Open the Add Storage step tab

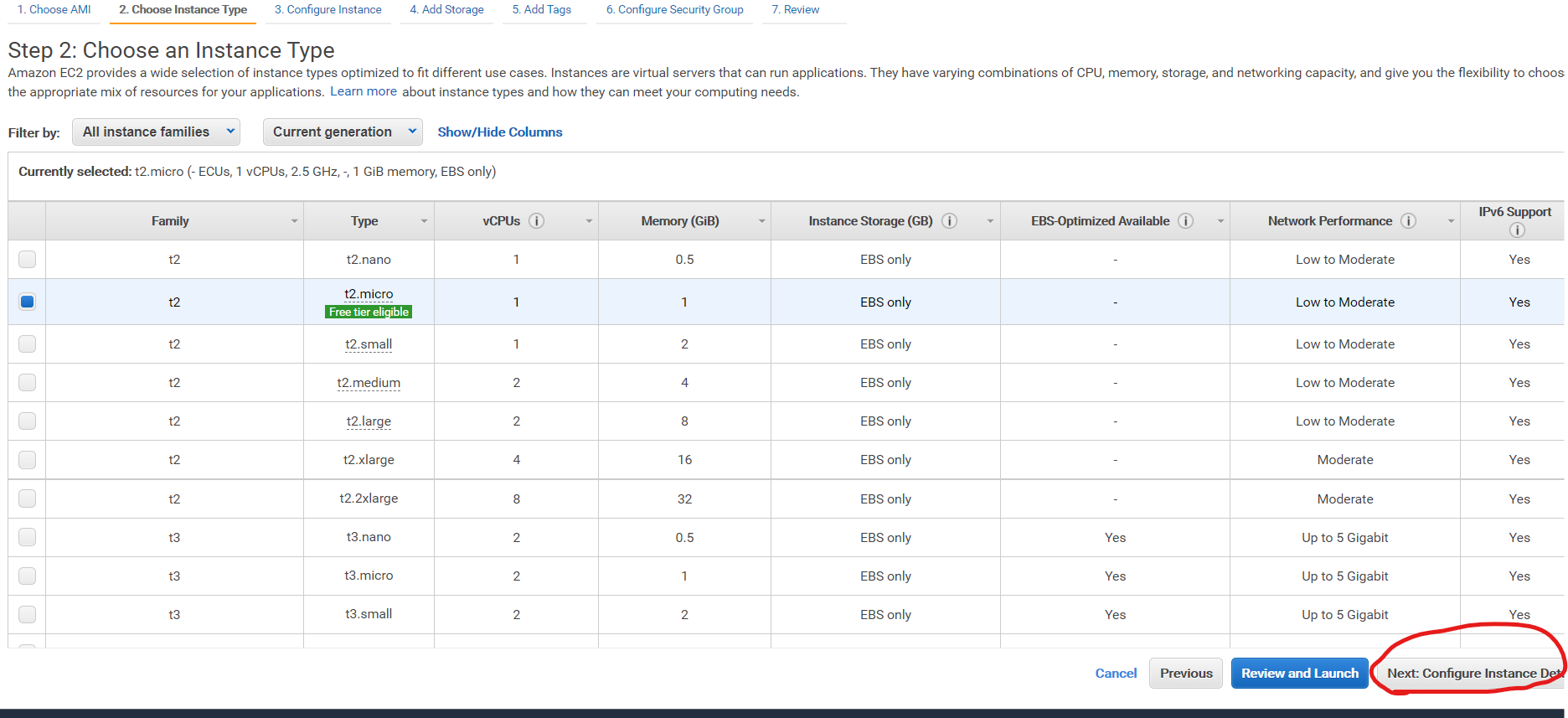[447, 10]
